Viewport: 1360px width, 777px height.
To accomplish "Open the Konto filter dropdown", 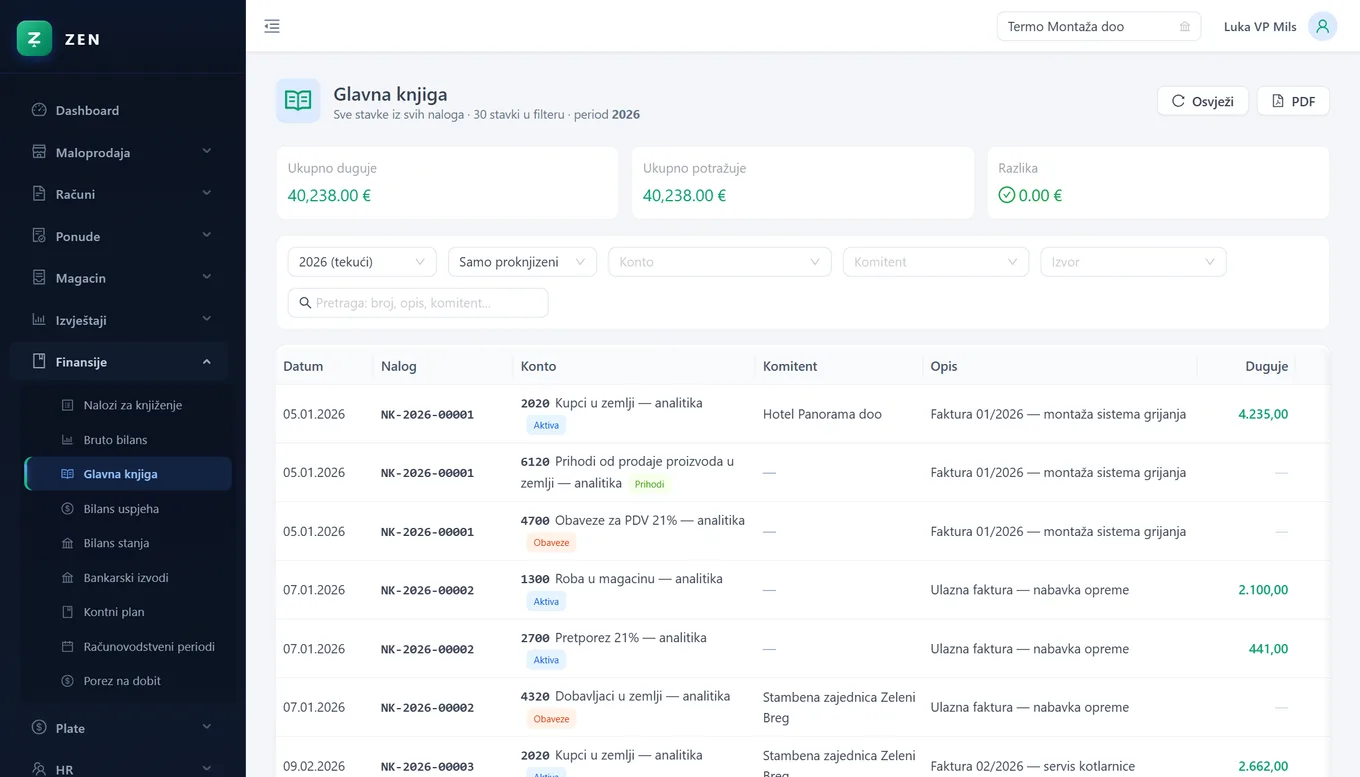I will [720, 262].
